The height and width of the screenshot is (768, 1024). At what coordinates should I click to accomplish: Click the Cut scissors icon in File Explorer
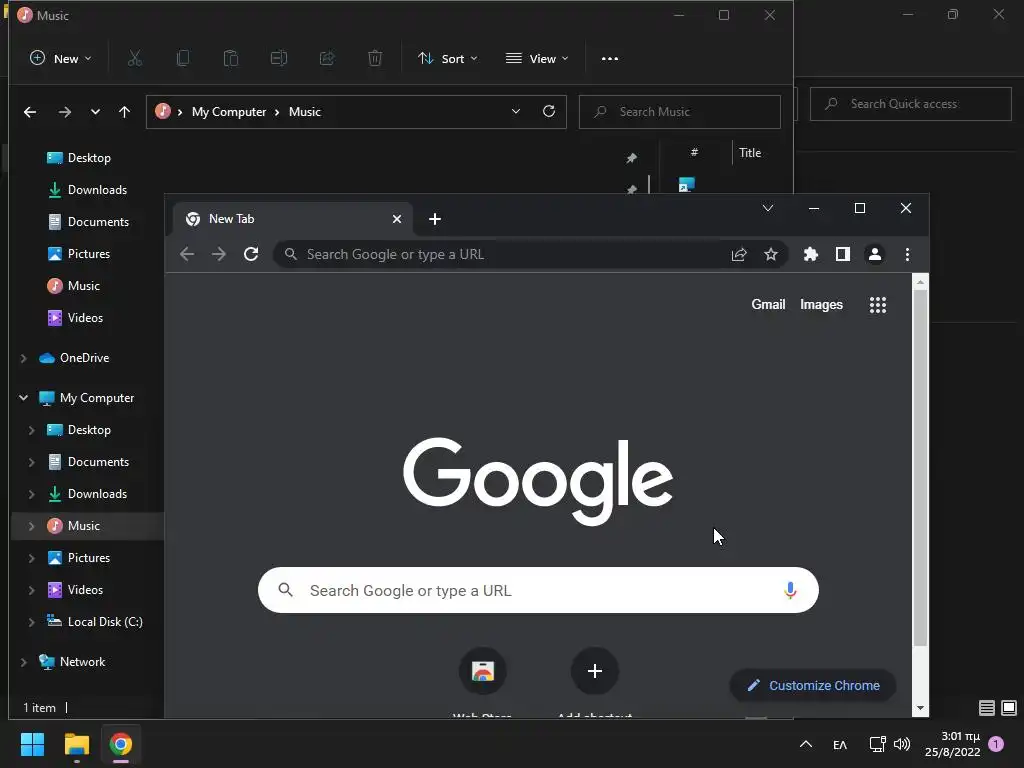[x=135, y=59]
